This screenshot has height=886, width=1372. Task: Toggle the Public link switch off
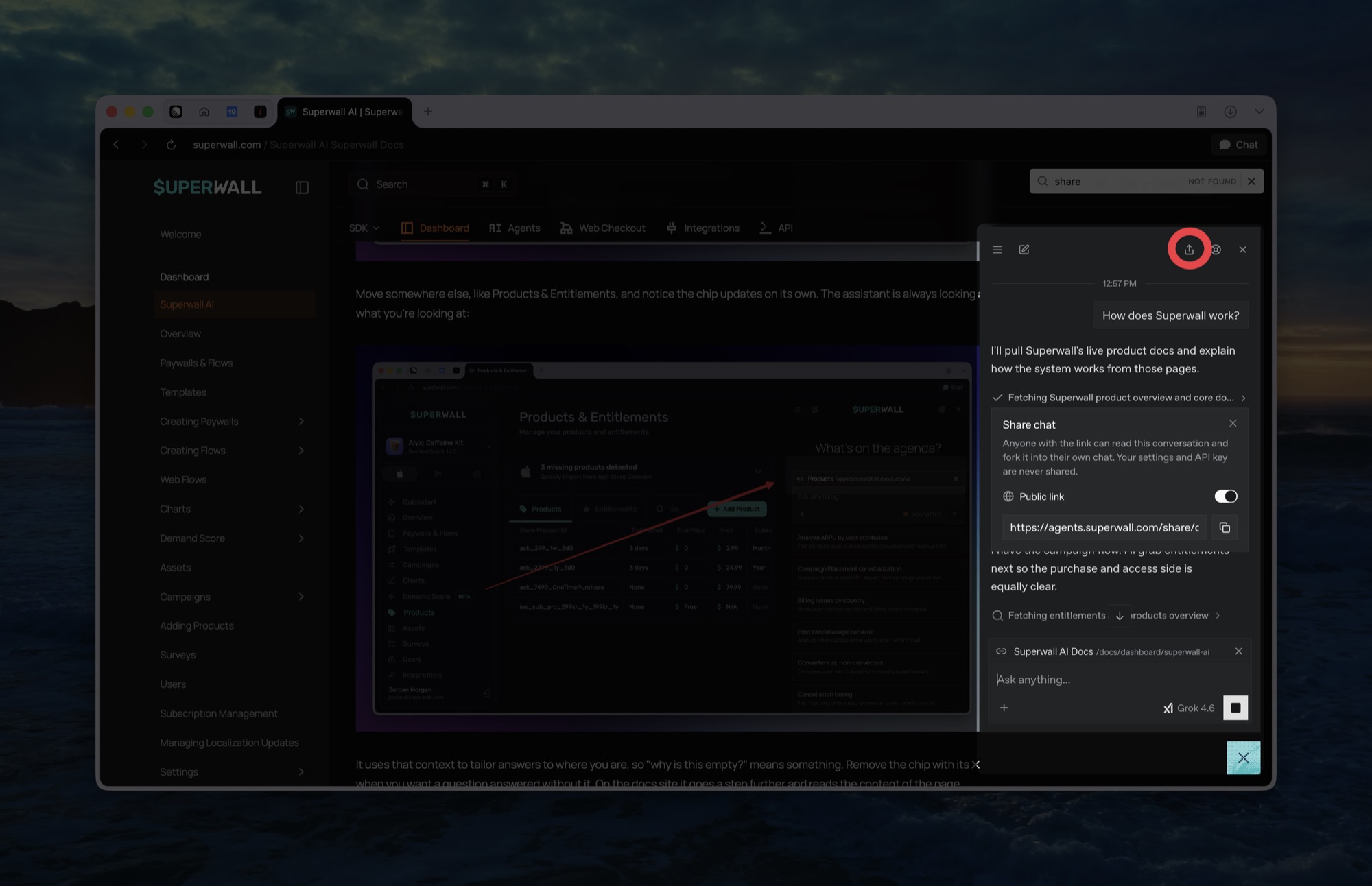coord(1225,496)
